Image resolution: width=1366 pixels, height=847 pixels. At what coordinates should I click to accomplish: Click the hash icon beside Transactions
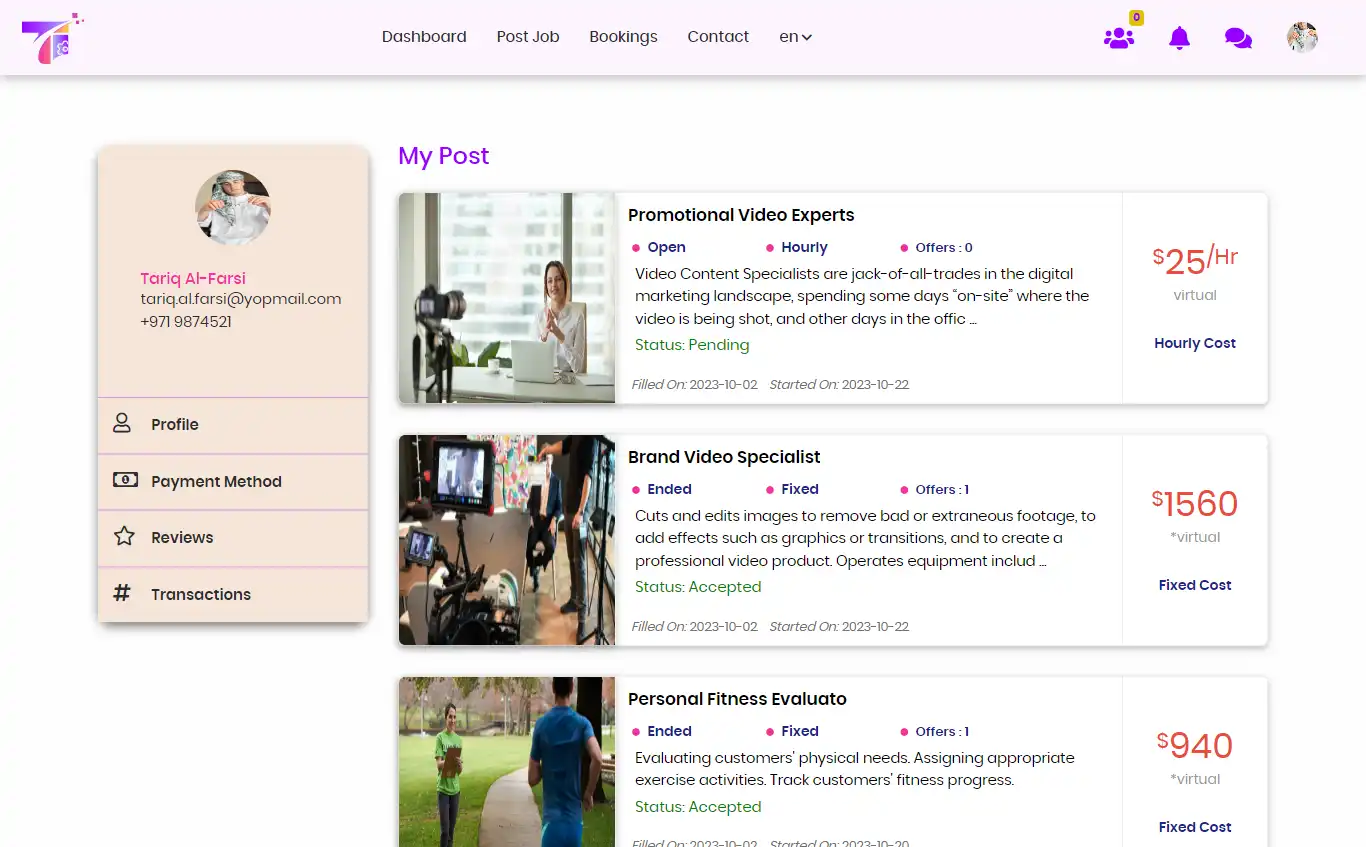[x=121, y=593]
